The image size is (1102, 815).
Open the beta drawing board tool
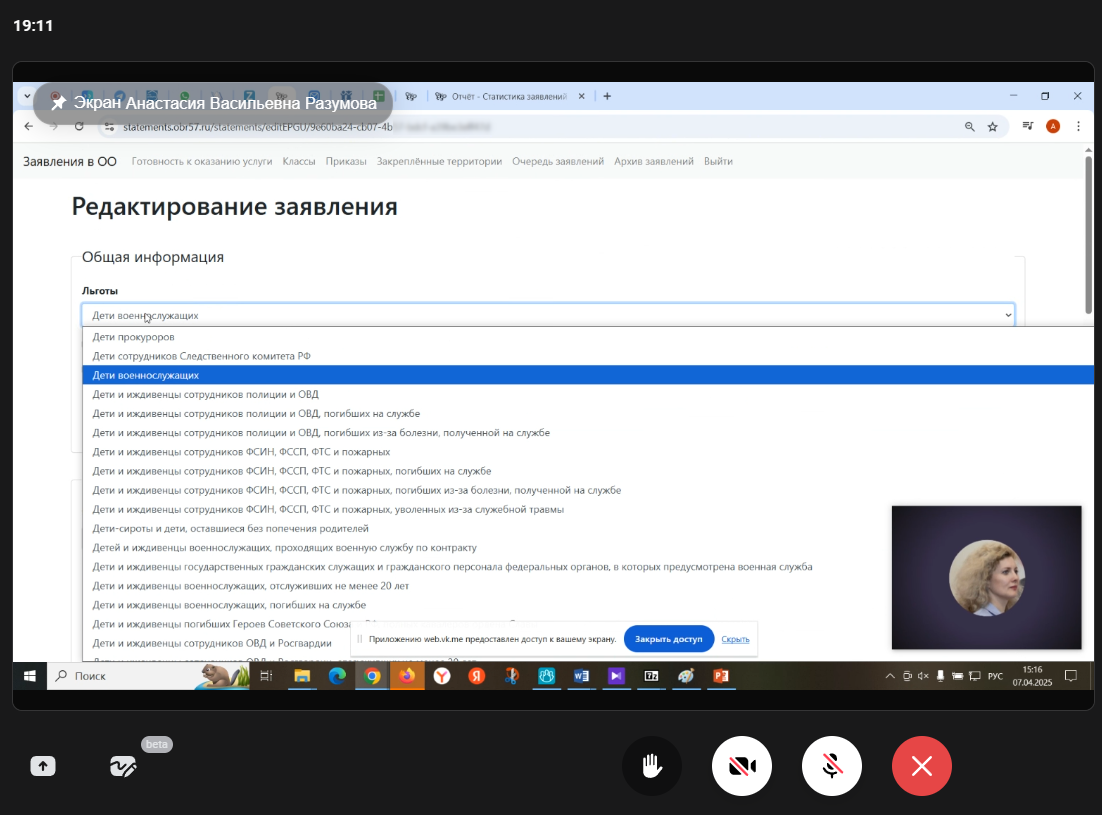point(124,767)
